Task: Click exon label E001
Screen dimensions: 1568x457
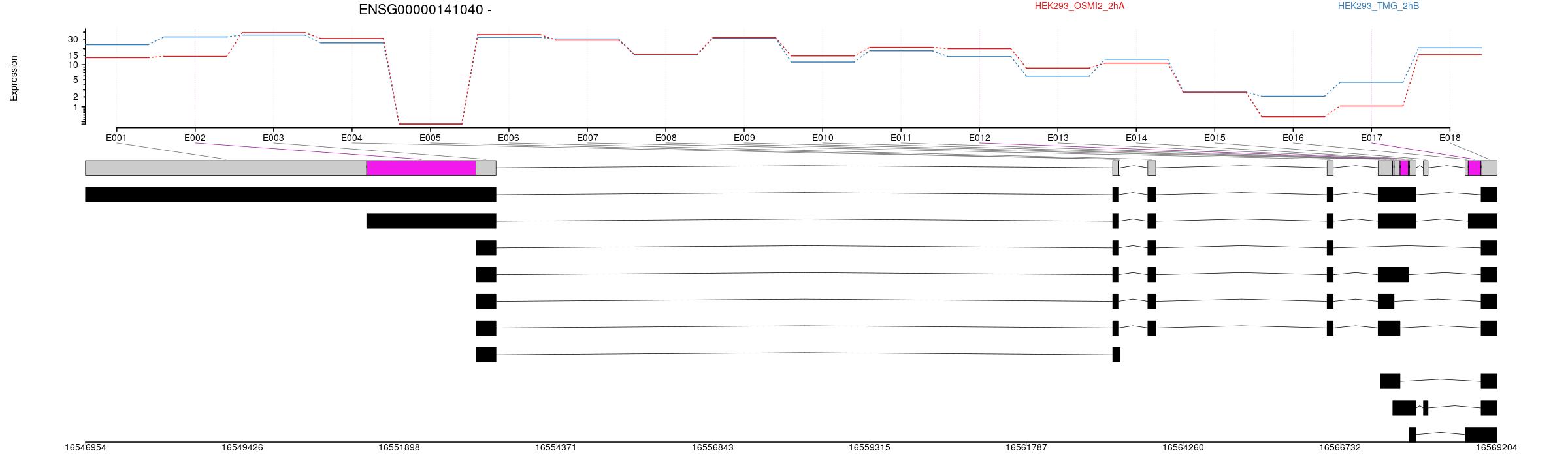Action: tap(116, 138)
